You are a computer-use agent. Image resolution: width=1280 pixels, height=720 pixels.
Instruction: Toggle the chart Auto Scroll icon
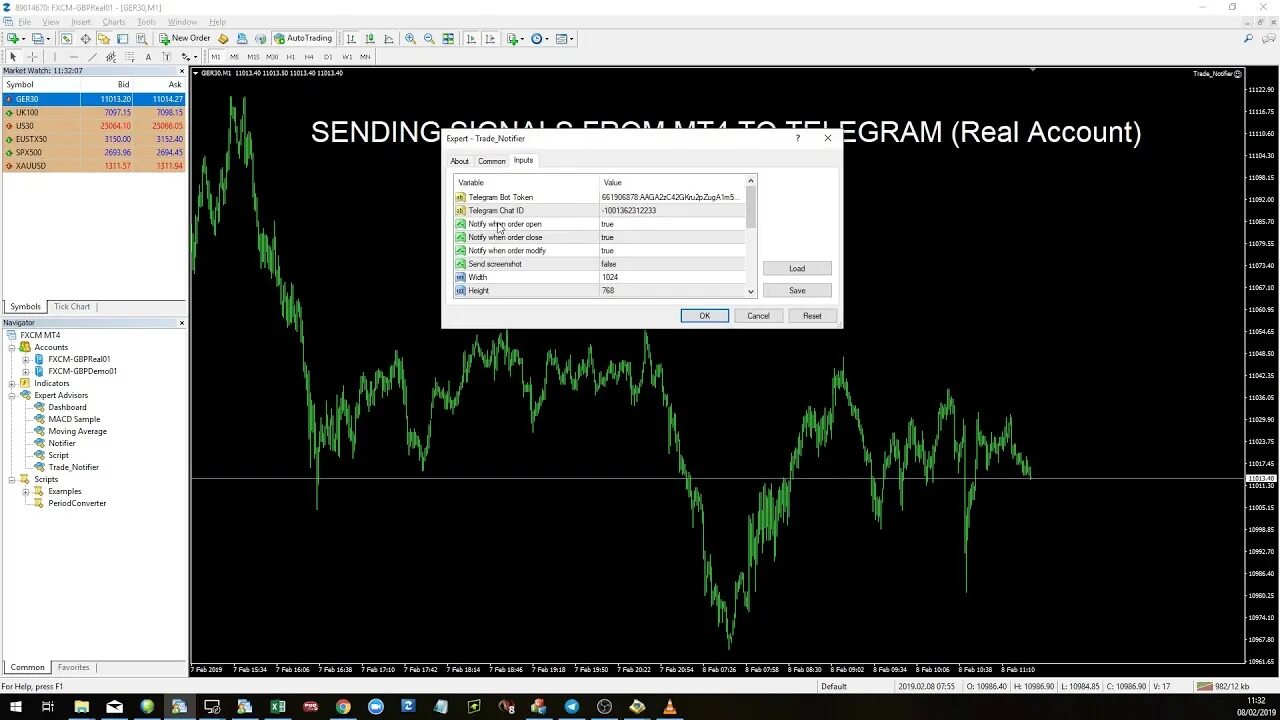click(471, 38)
